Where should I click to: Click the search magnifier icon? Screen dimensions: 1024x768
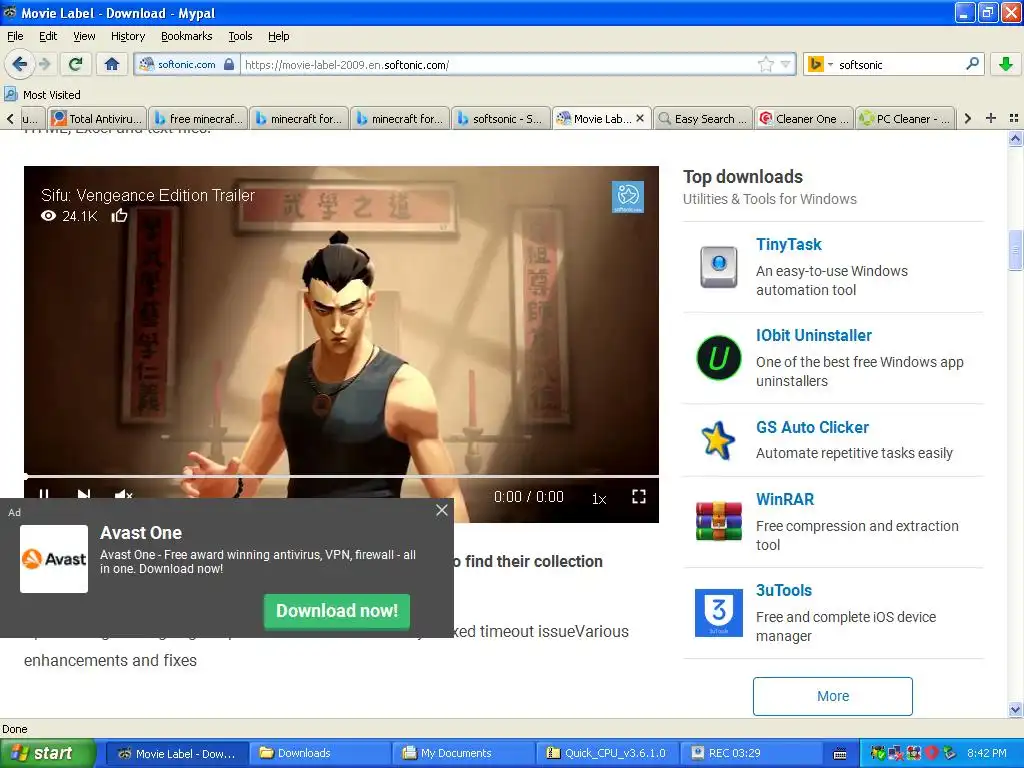coord(972,64)
